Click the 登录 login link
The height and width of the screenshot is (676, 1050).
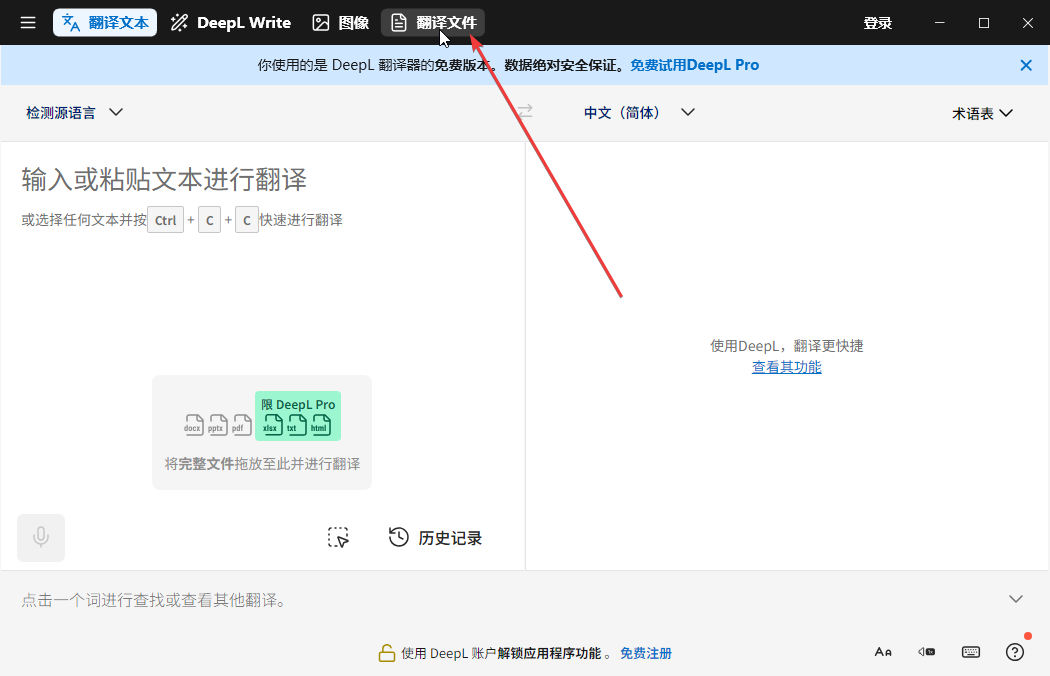point(877,22)
